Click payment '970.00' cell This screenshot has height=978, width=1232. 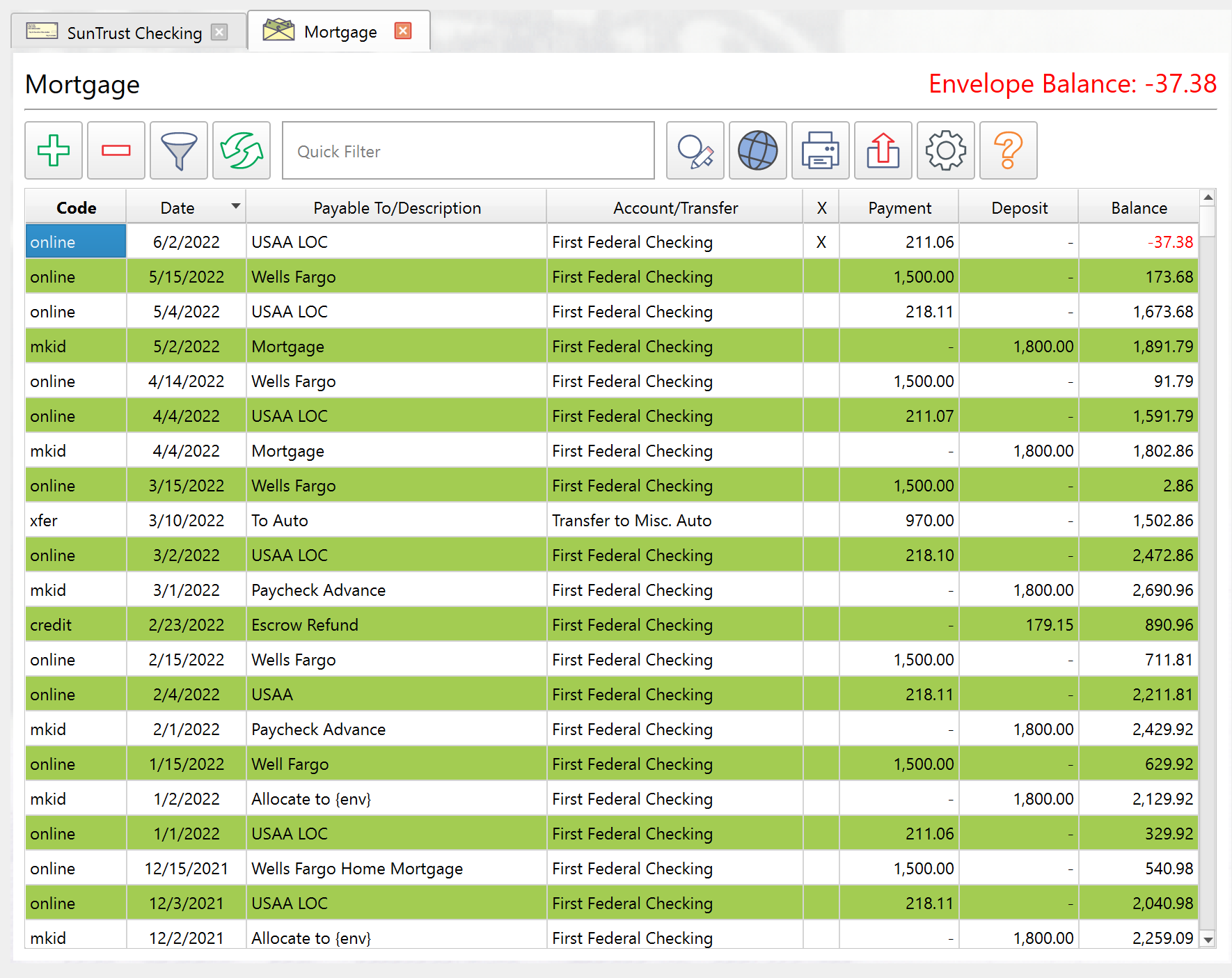899,520
